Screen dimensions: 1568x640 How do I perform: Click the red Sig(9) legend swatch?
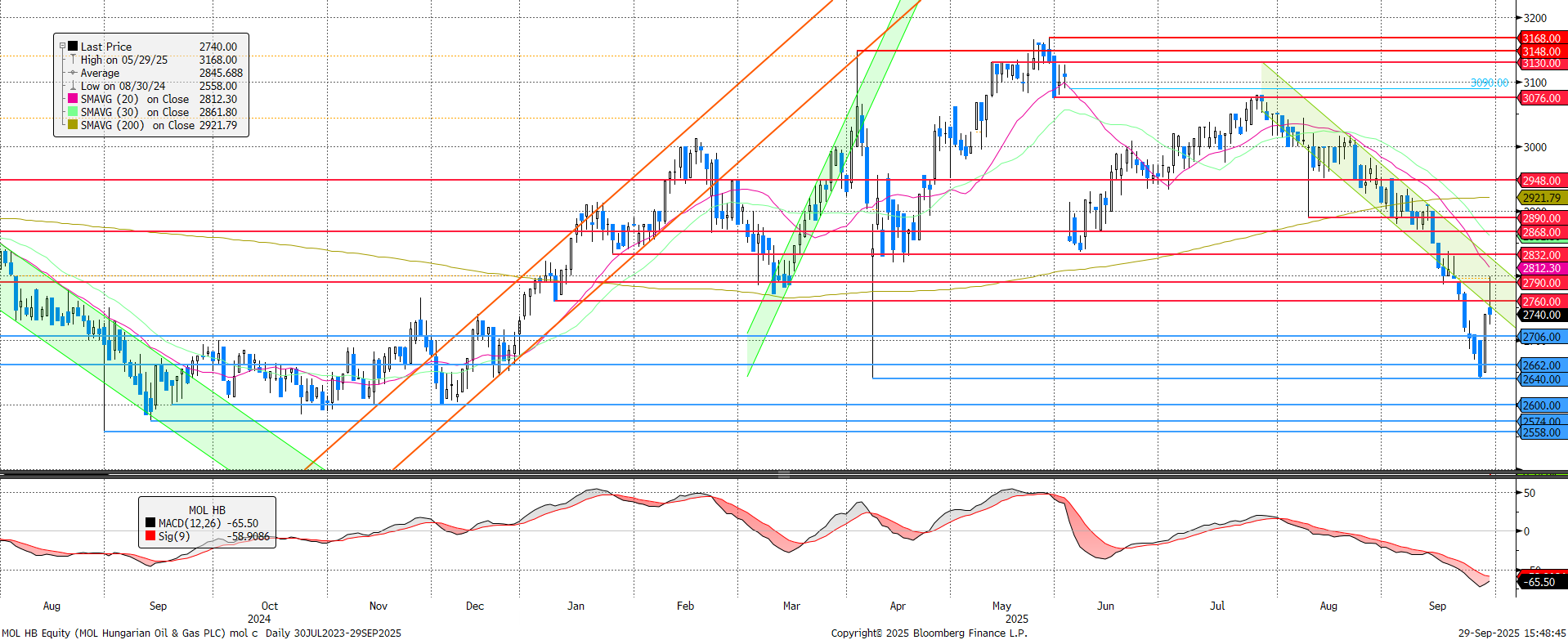[150, 536]
